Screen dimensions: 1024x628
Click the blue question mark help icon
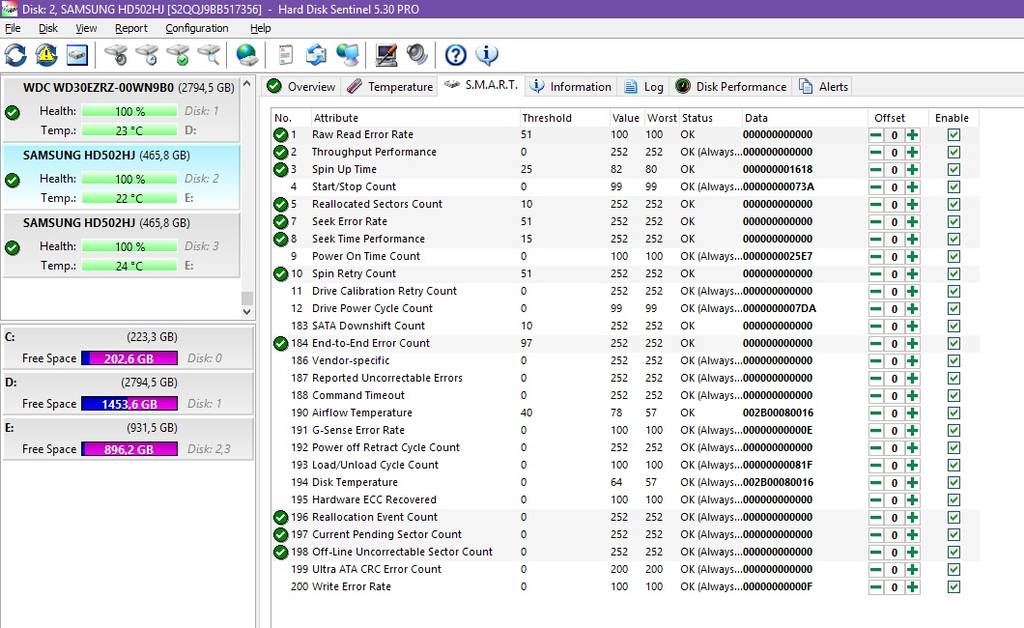pyautogui.click(x=456, y=55)
